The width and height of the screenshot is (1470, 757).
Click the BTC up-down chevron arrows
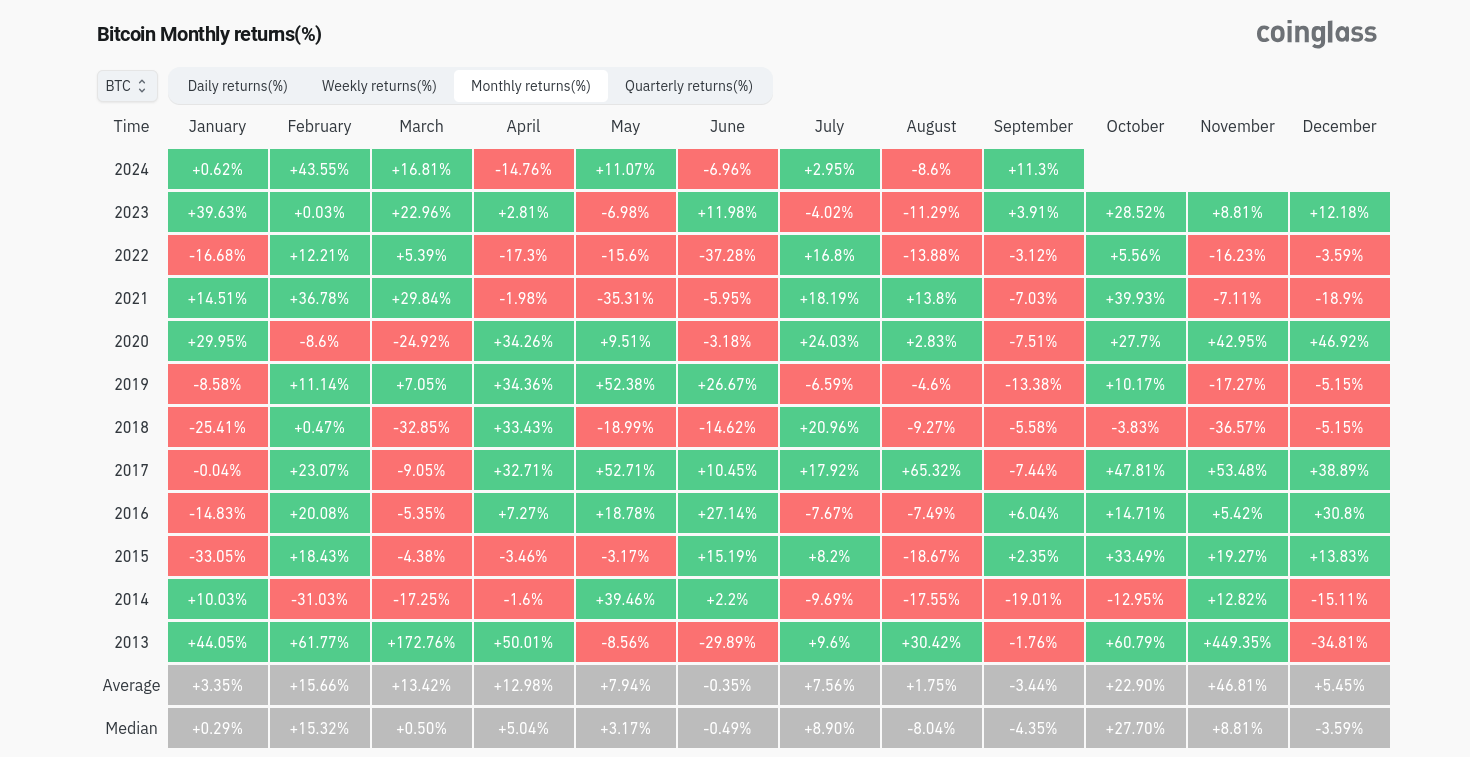coord(142,86)
